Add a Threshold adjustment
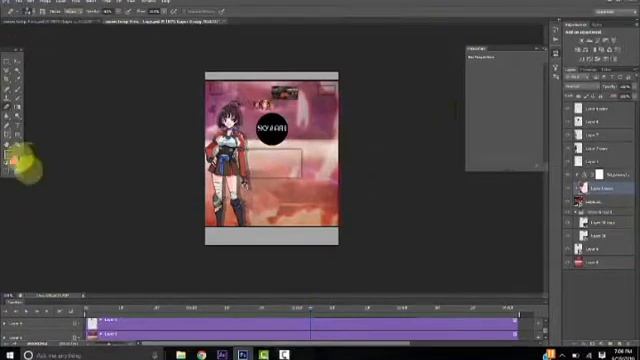 tap(598, 59)
